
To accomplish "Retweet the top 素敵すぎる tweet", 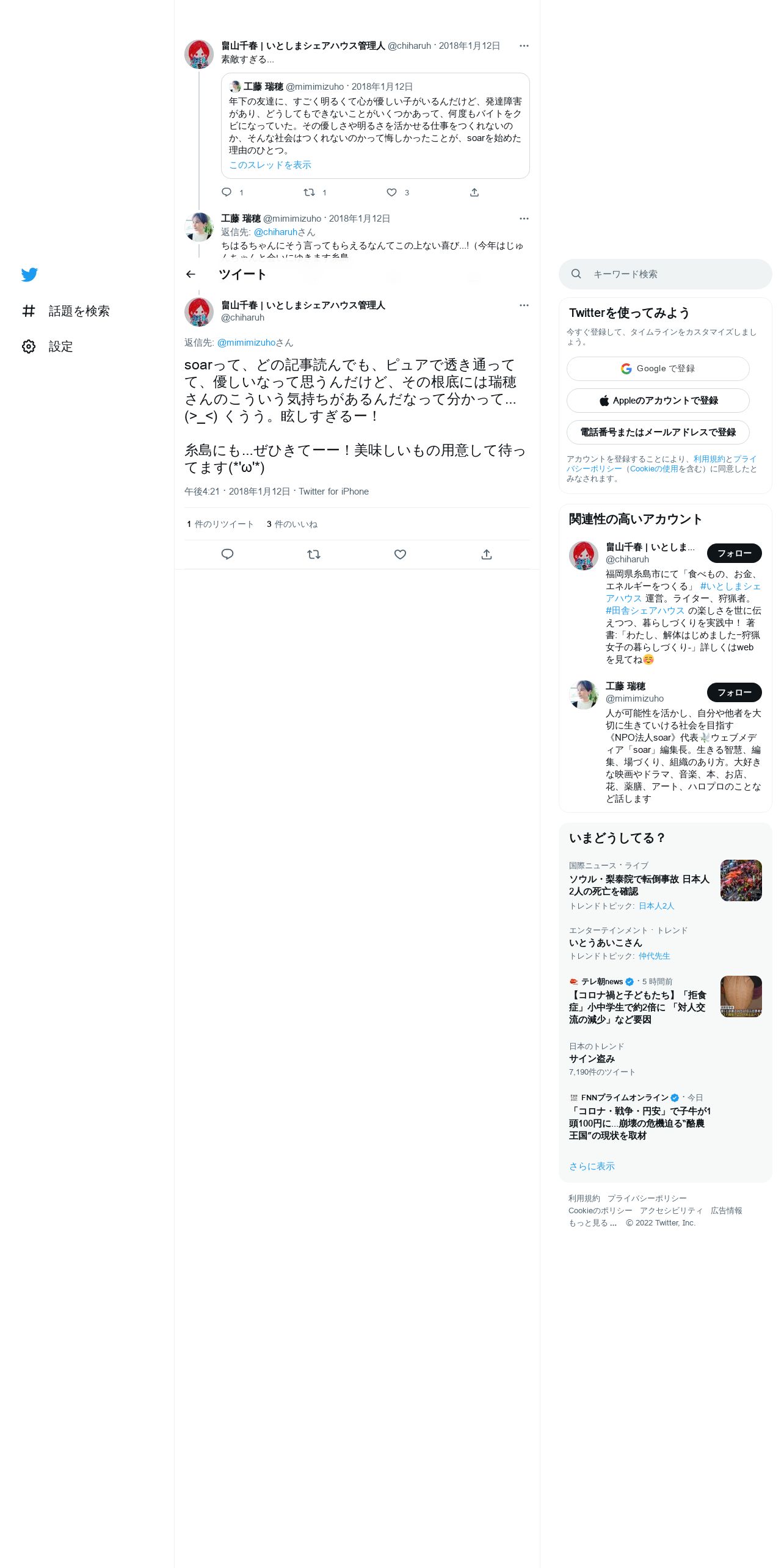I will click(x=309, y=192).
